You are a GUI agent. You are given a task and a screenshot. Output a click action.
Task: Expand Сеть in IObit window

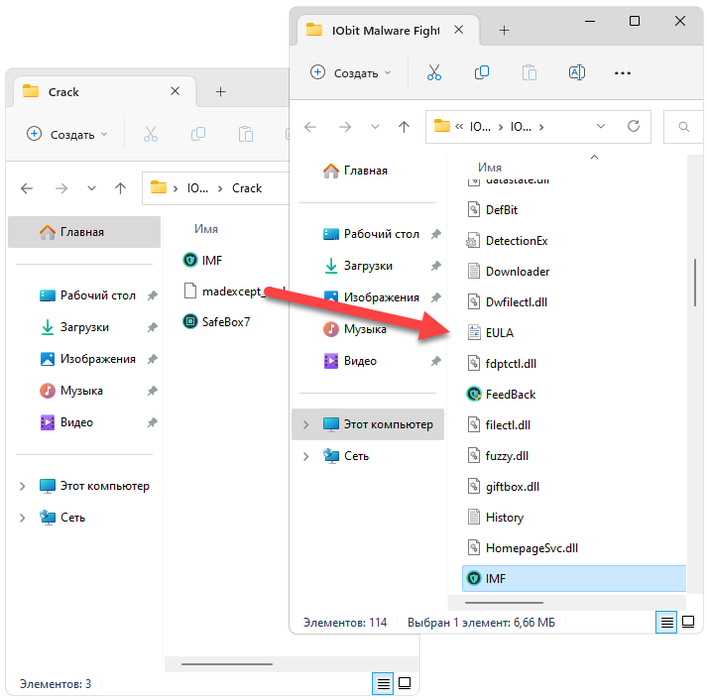click(306, 456)
